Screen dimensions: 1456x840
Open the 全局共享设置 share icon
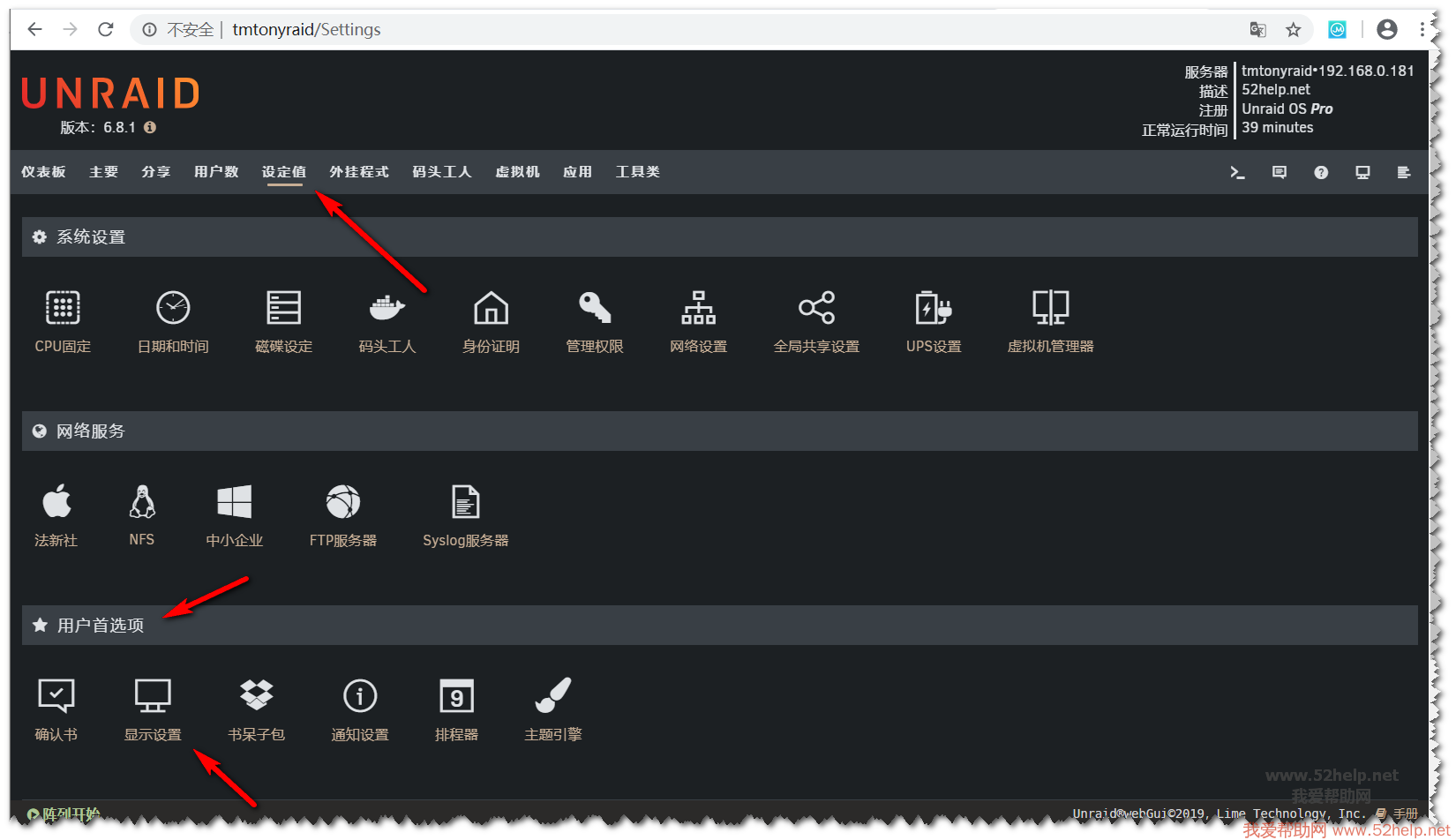[816, 308]
